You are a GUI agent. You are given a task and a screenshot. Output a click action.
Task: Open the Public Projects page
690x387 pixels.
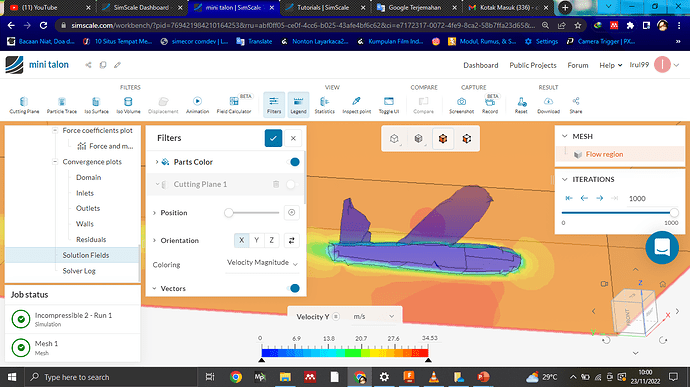533,65
